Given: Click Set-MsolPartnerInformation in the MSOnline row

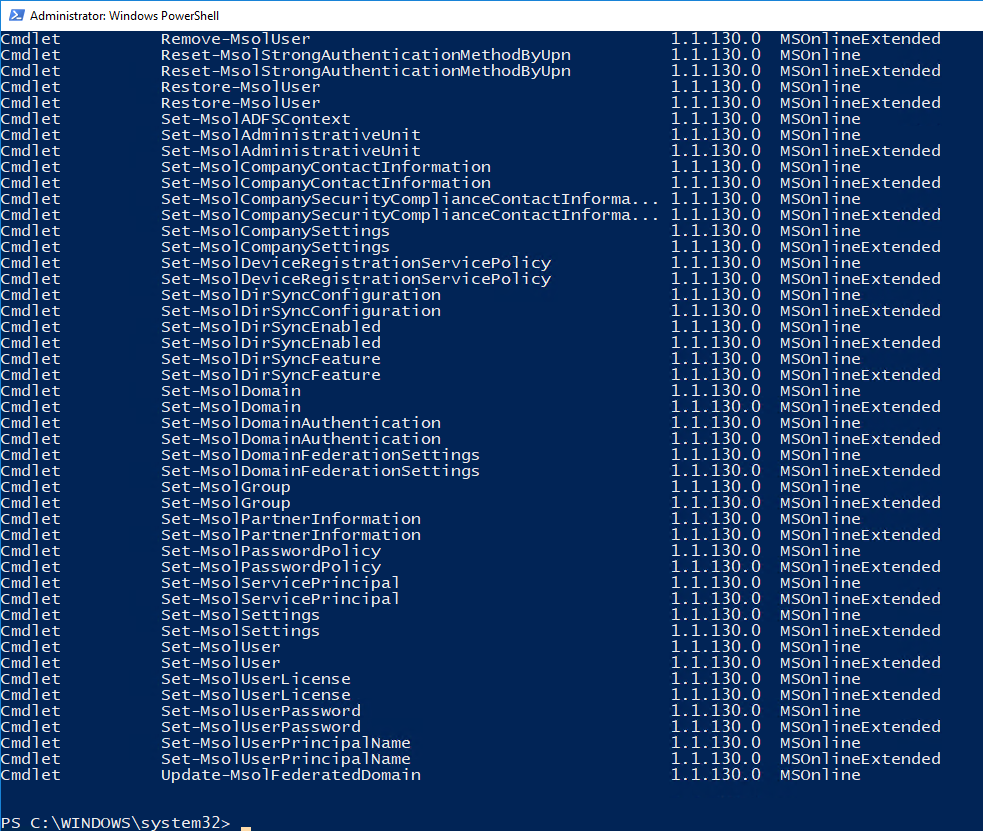Looking at the screenshot, I should click(x=290, y=519).
